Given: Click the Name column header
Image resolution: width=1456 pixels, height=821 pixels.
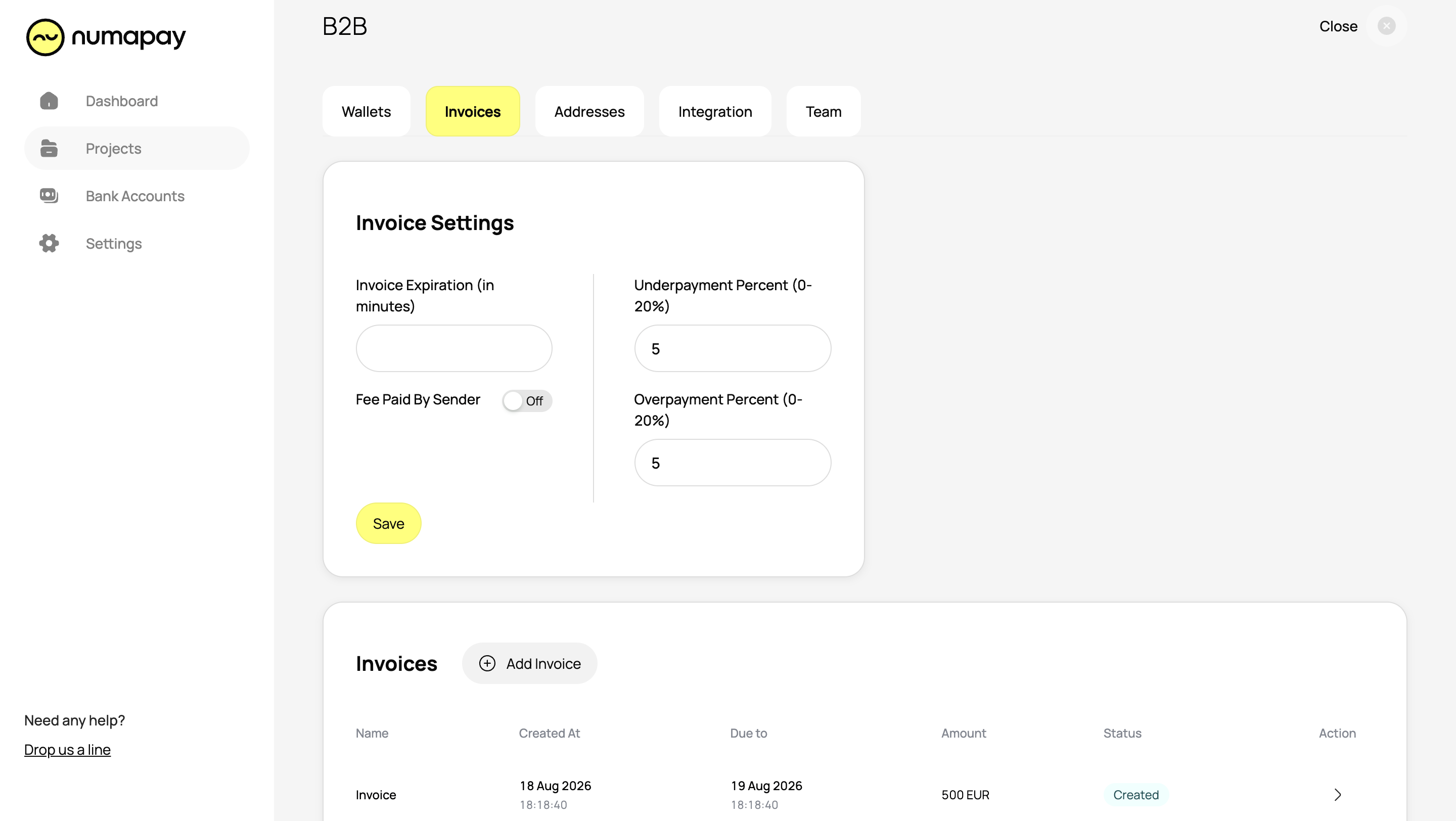Looking at the screenshot, I should coord(372,733).
